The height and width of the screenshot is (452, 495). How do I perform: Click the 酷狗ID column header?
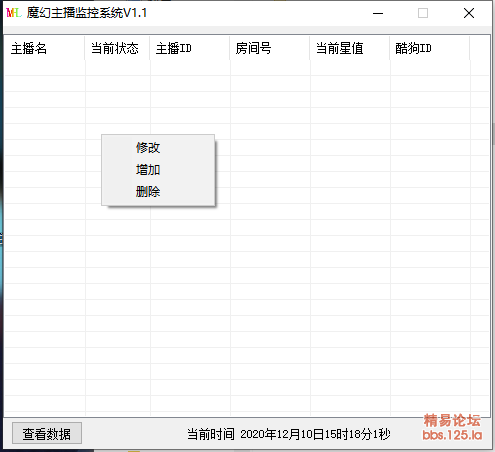430,49
